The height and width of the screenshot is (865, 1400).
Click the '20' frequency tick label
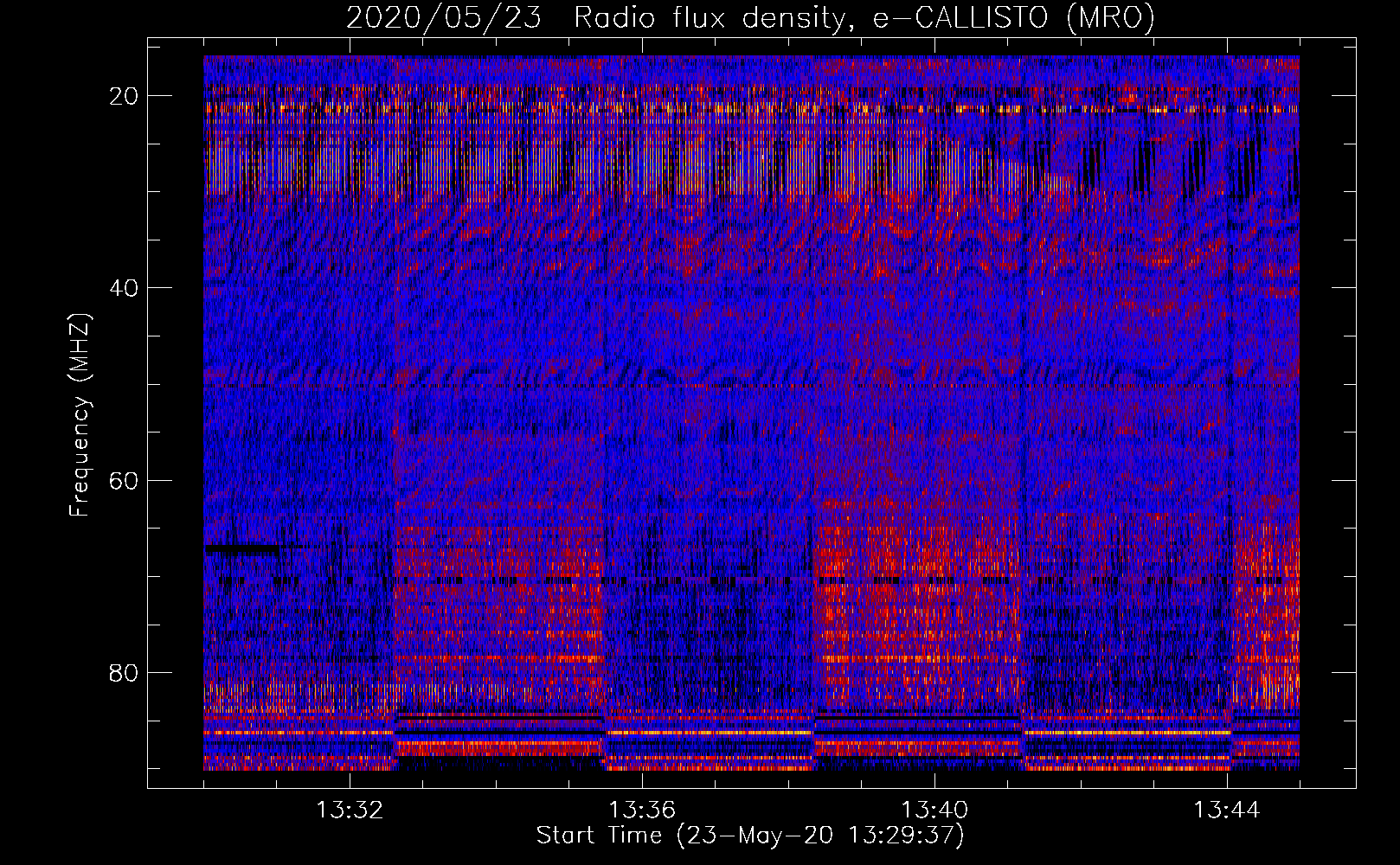pos(125,96)
